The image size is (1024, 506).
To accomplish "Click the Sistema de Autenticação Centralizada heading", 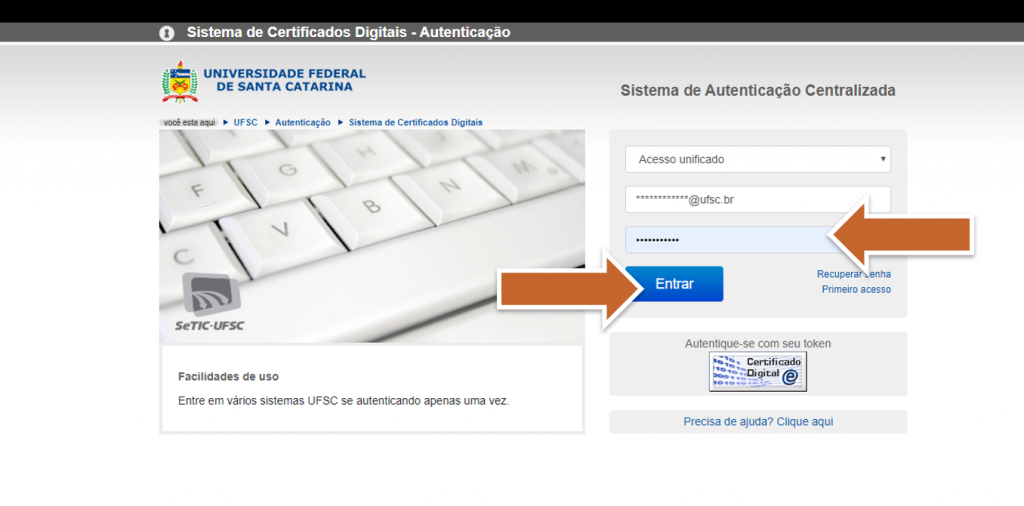I will (x=758, y=91).
